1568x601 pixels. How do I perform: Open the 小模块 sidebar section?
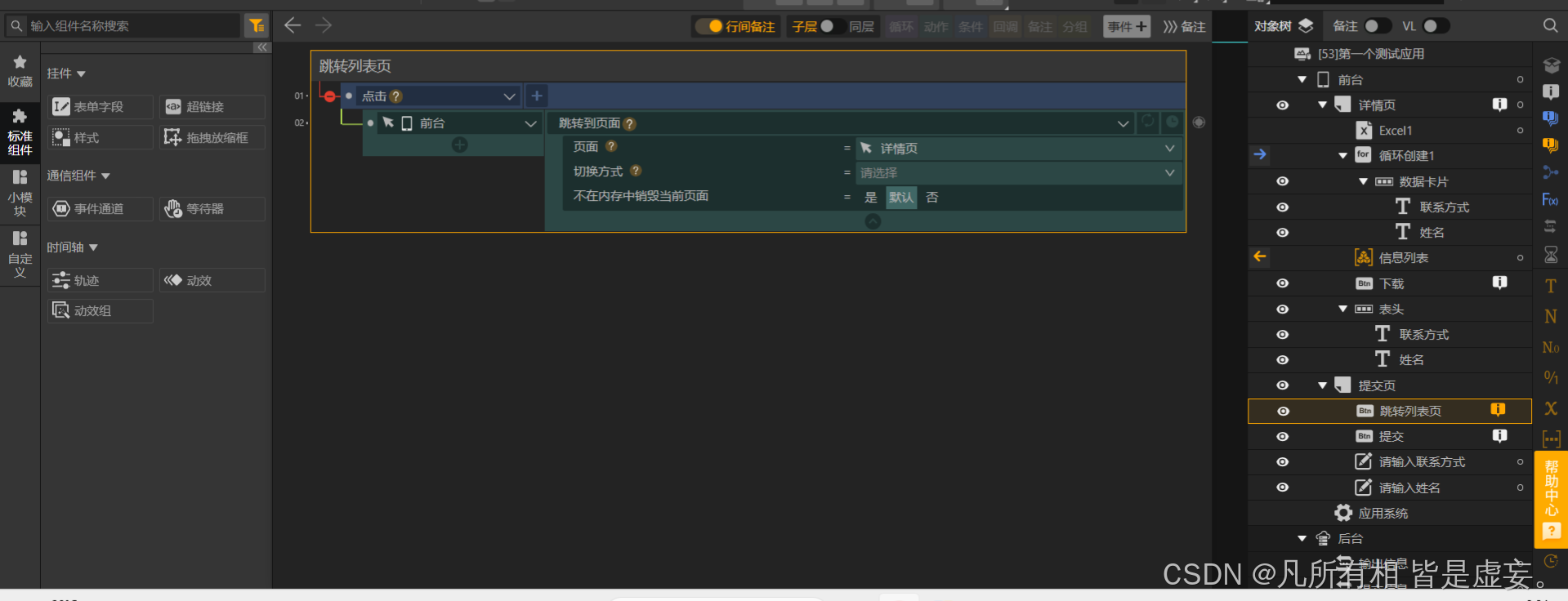(20, 193)
